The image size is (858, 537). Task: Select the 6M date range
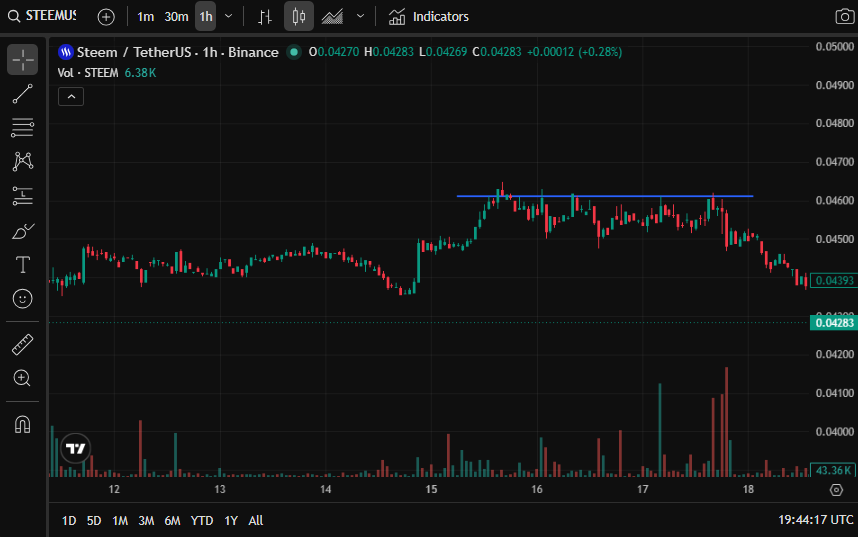click(x=172, y=521)
